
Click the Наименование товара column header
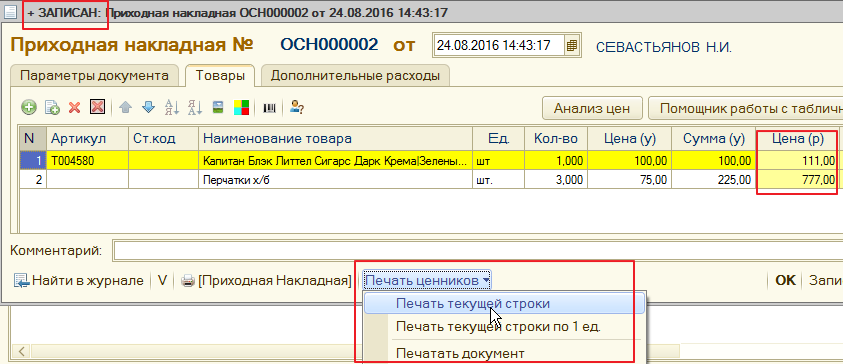pyautogui.click(x=335, y=139)
